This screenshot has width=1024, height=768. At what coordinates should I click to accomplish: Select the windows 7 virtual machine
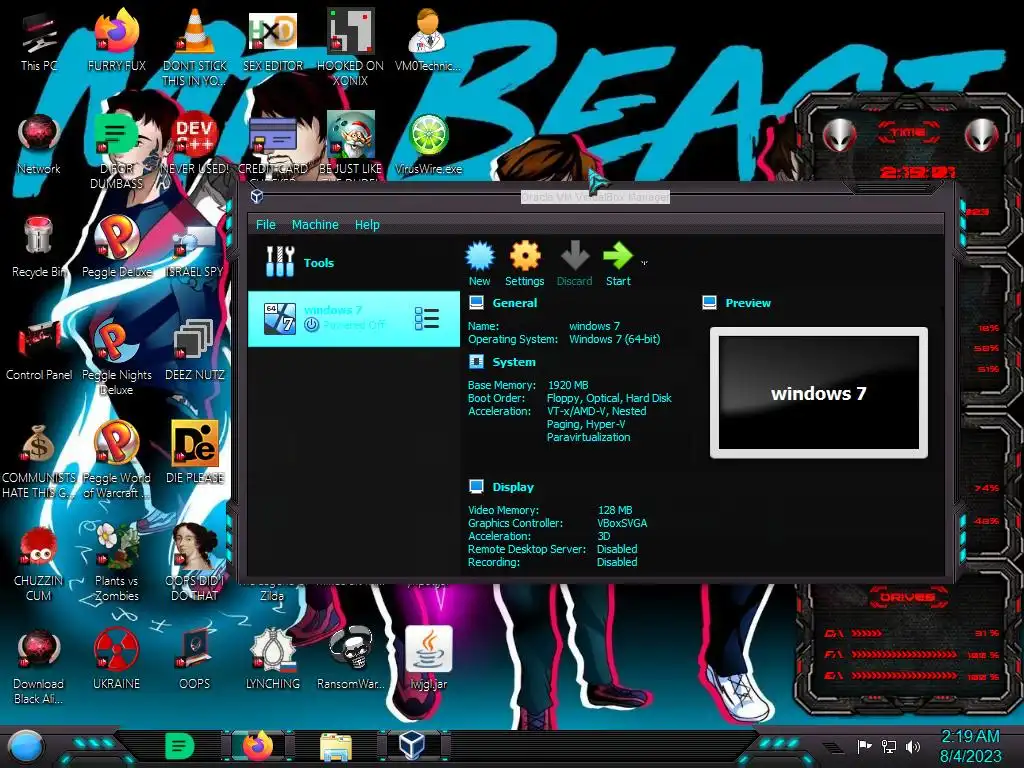[x=353, y=319]
